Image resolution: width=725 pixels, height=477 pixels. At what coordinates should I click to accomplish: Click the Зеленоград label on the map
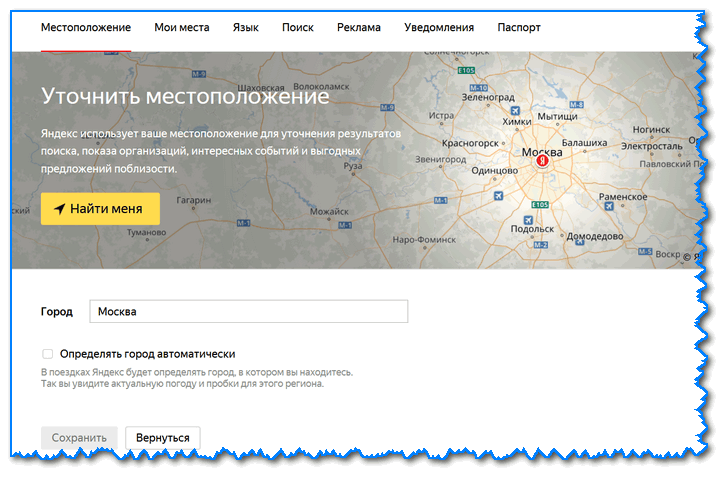(x=488, y=98)
